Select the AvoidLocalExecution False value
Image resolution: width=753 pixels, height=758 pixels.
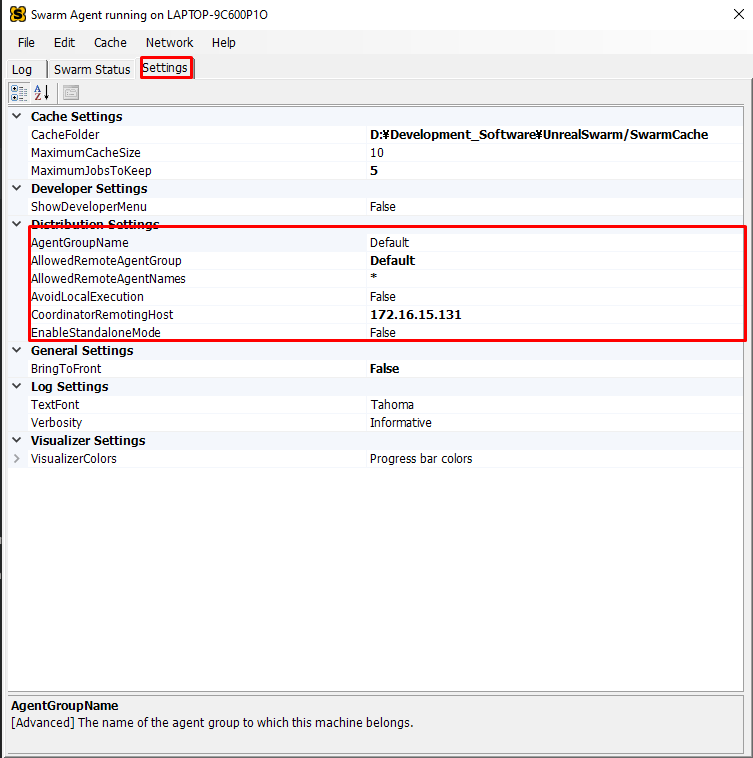[383, 297]
